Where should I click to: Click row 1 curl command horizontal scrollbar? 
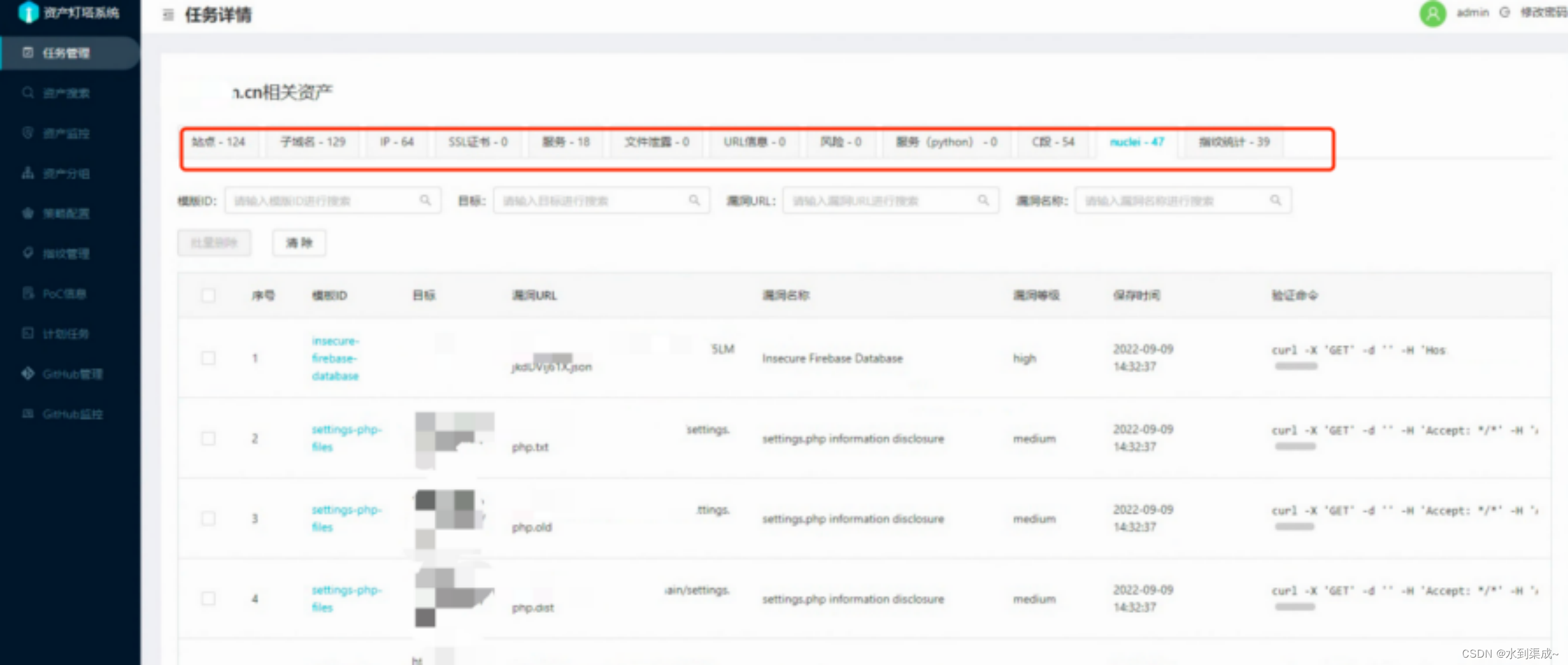1296,366
